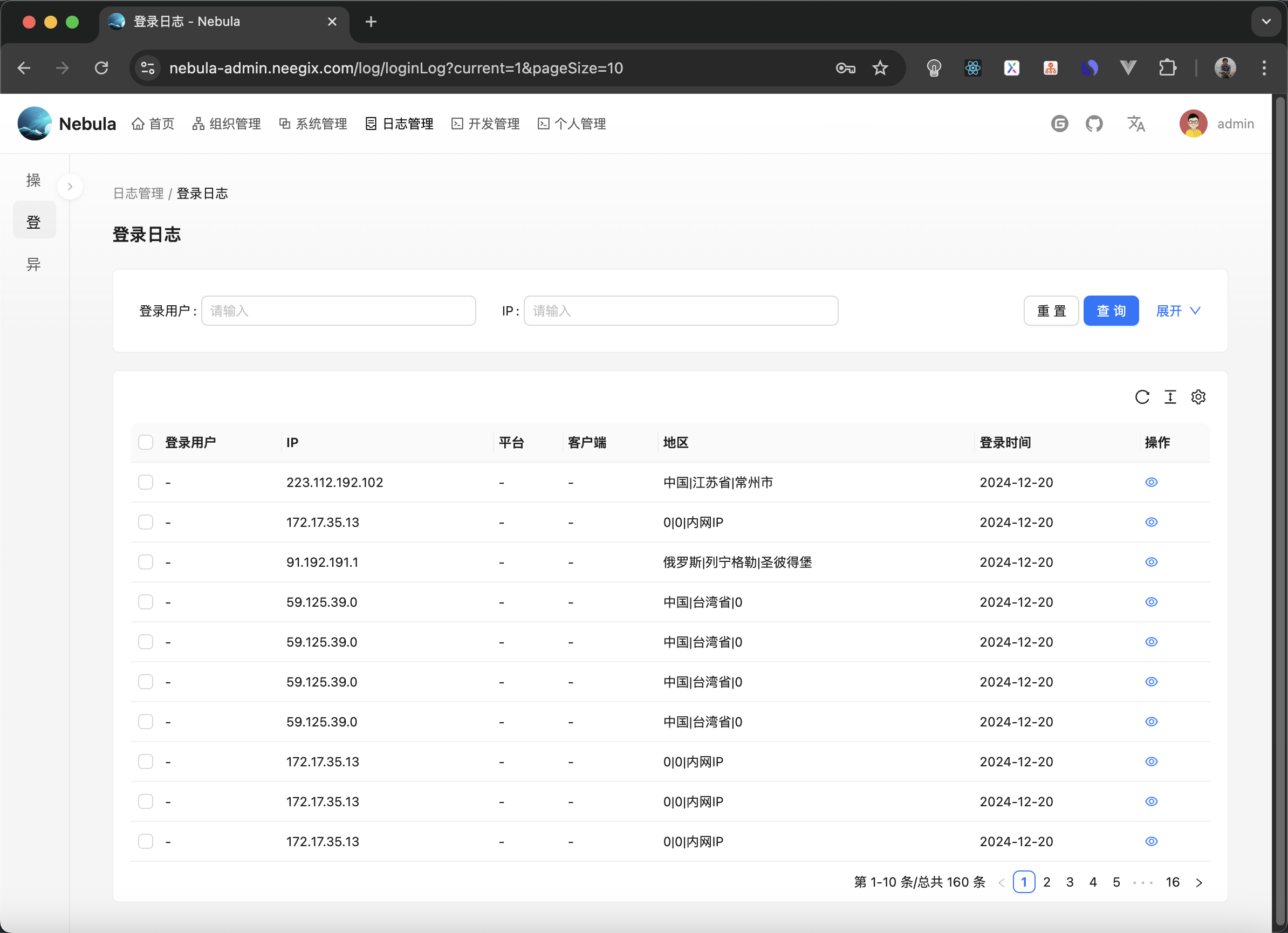Check the row for IP 223.112.192.102

pyautogui.click(x=146, y=482)
